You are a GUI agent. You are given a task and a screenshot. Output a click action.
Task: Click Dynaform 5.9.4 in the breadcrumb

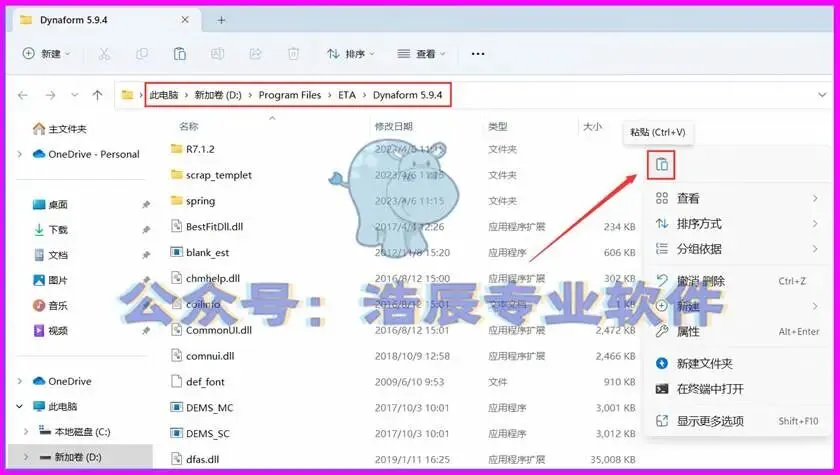[x=408, y=95]
